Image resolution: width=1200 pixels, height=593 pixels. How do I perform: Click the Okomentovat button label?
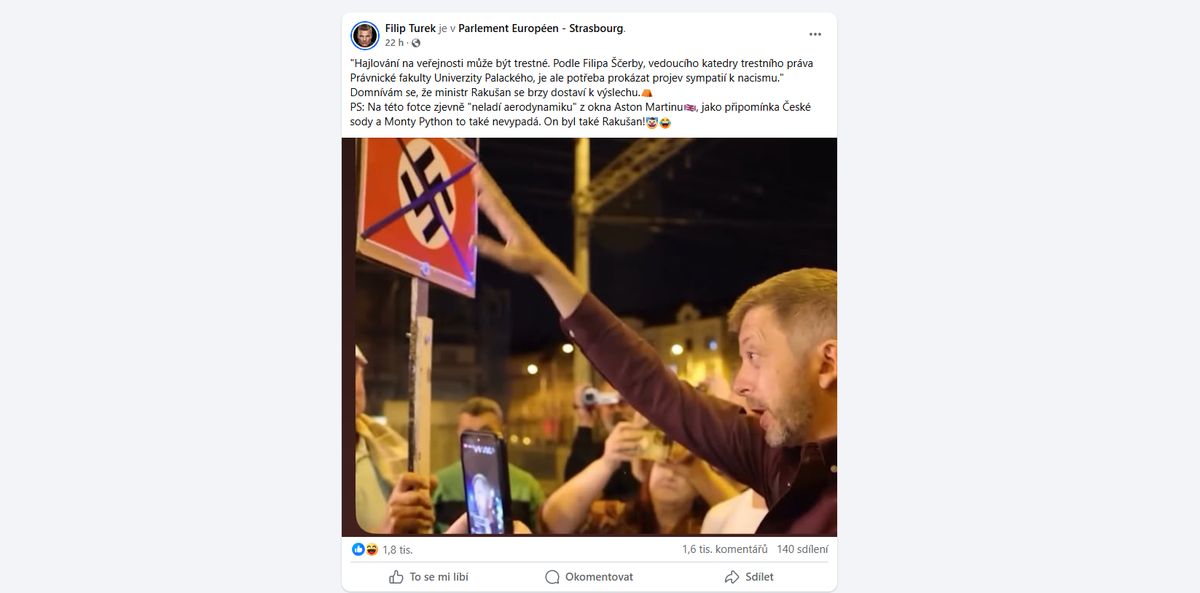599,577
